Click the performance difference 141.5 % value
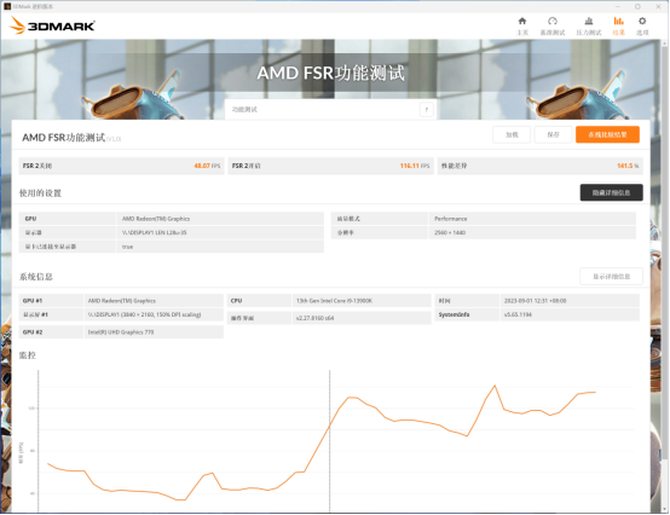The height and width of the screenshot is (515, 670). click(x=628, y=166)
